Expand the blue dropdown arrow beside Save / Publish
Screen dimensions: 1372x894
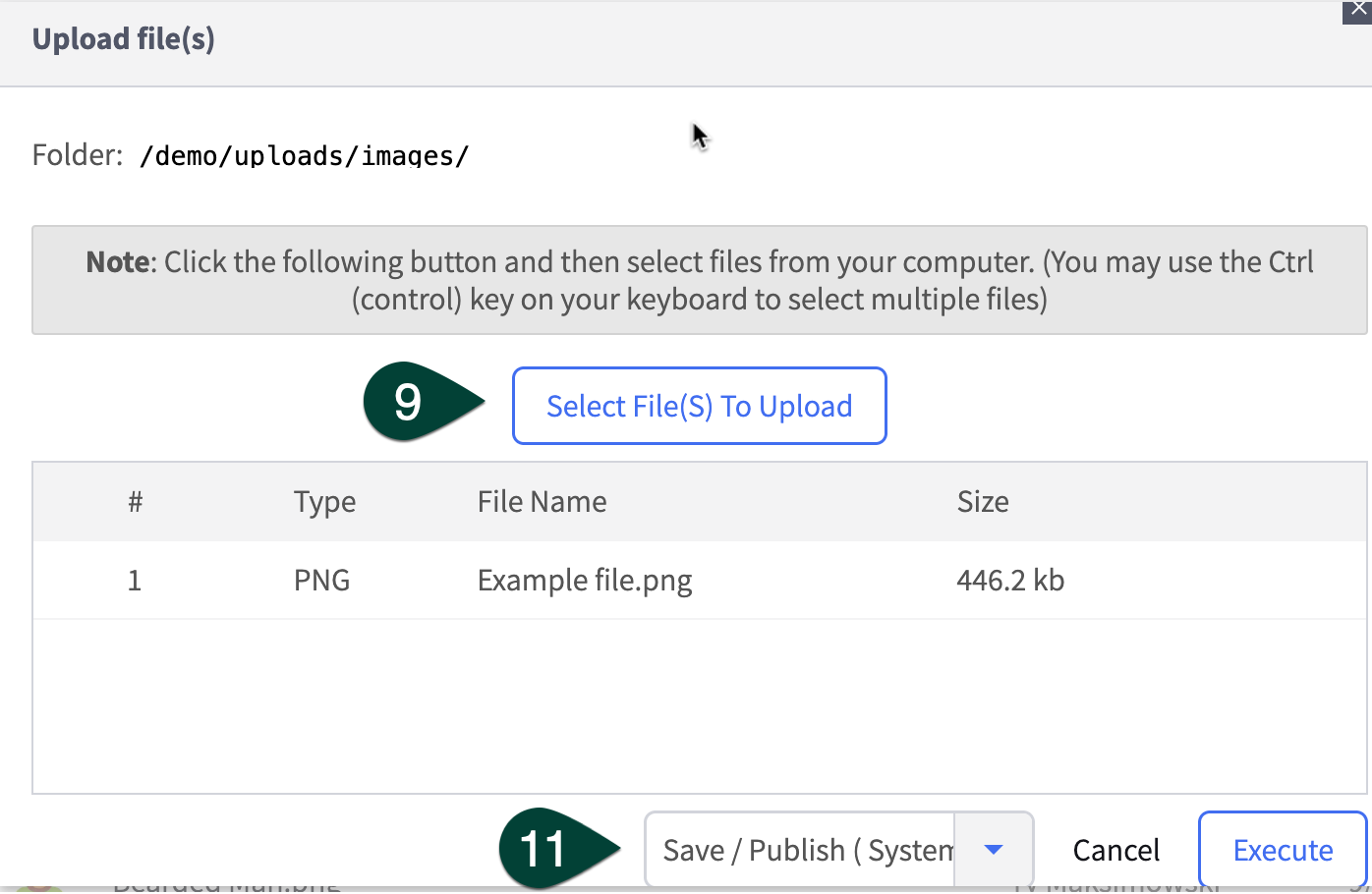pyautogui.click(x=994, y=850)
